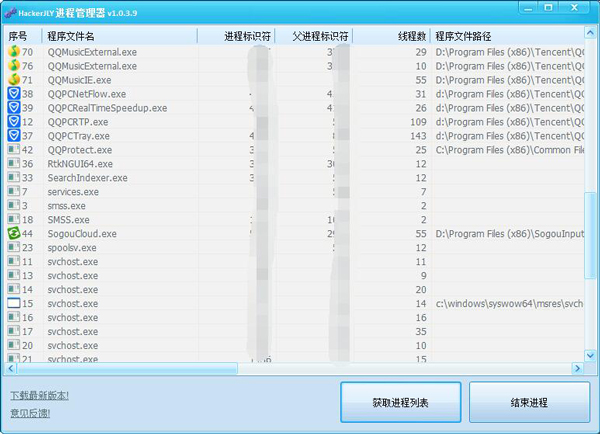
Task: Select the services.exe file name
Action: point(73,192)
